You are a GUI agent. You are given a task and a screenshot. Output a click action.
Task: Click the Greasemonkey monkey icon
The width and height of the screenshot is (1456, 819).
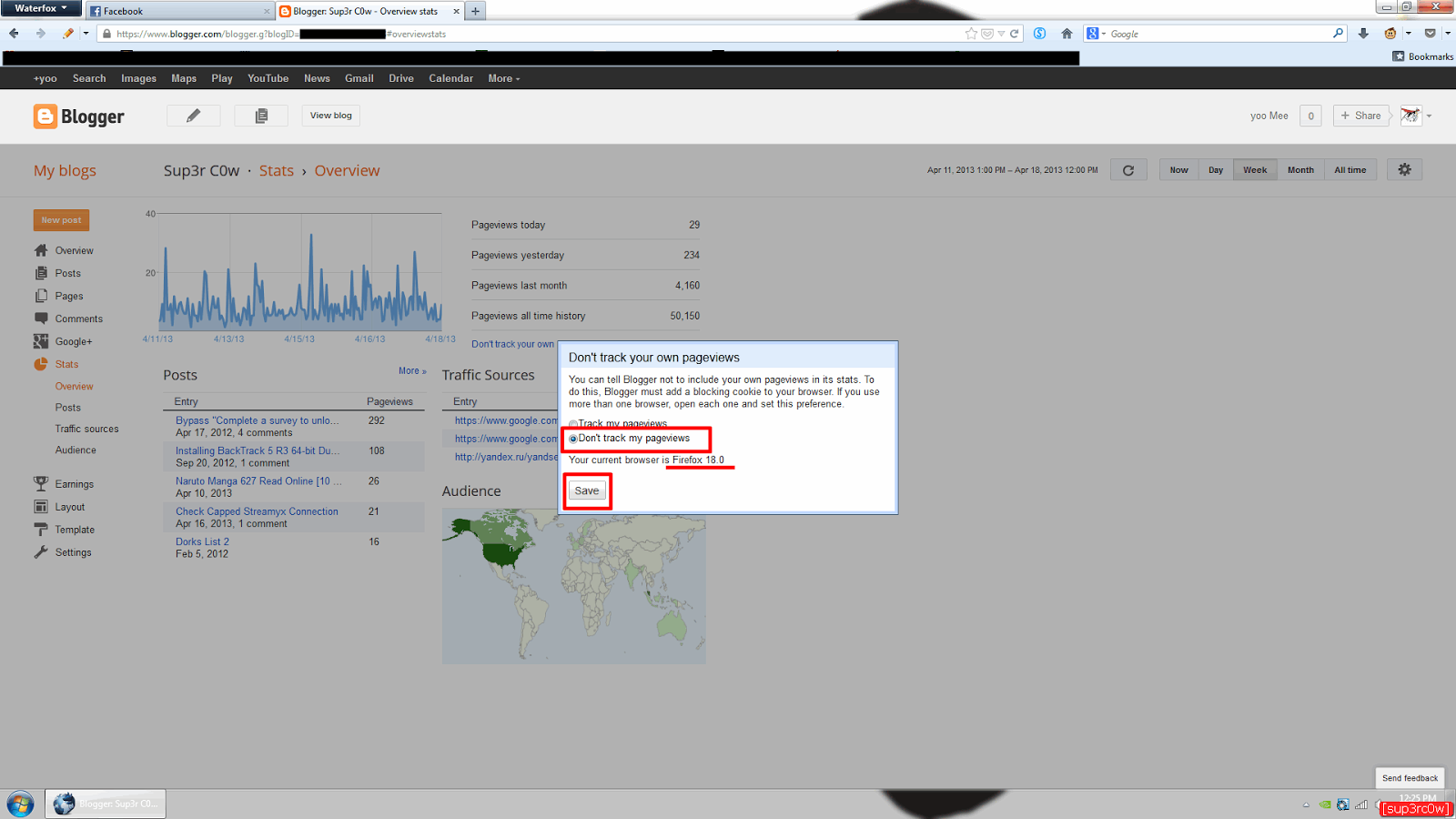1390,34
